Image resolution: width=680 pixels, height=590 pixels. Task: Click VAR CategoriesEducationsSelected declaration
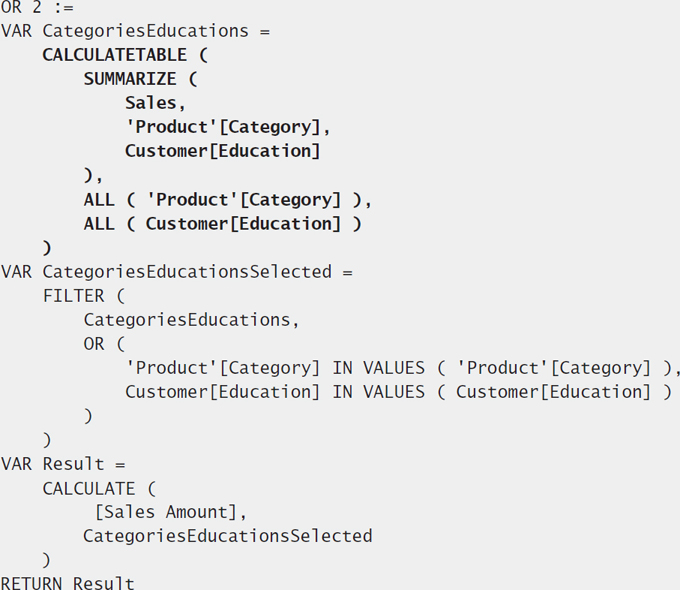pyautogui.click(x=177, y=272)
